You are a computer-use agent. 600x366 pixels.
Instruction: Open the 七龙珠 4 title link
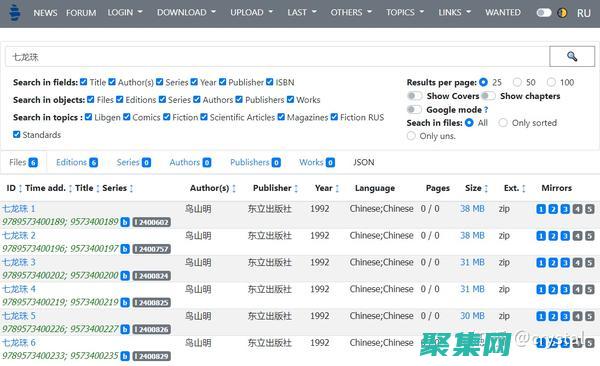point(19,289)
